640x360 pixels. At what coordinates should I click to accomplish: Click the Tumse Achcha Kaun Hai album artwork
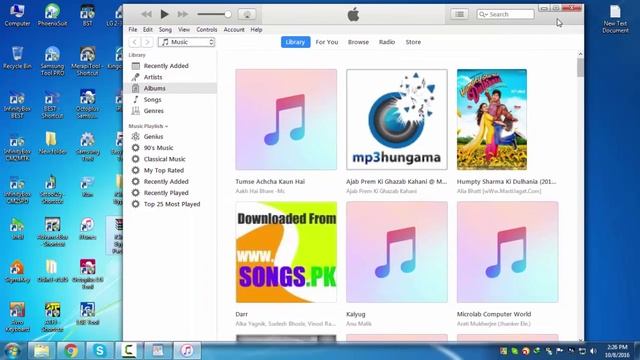(x=286, y=120)
